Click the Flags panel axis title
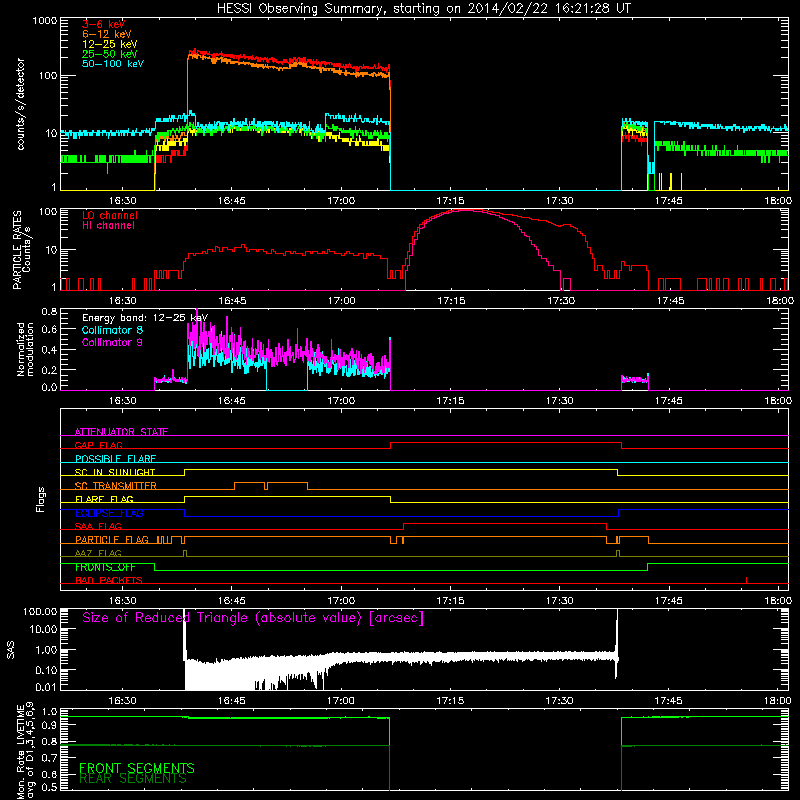 point(40,499)
